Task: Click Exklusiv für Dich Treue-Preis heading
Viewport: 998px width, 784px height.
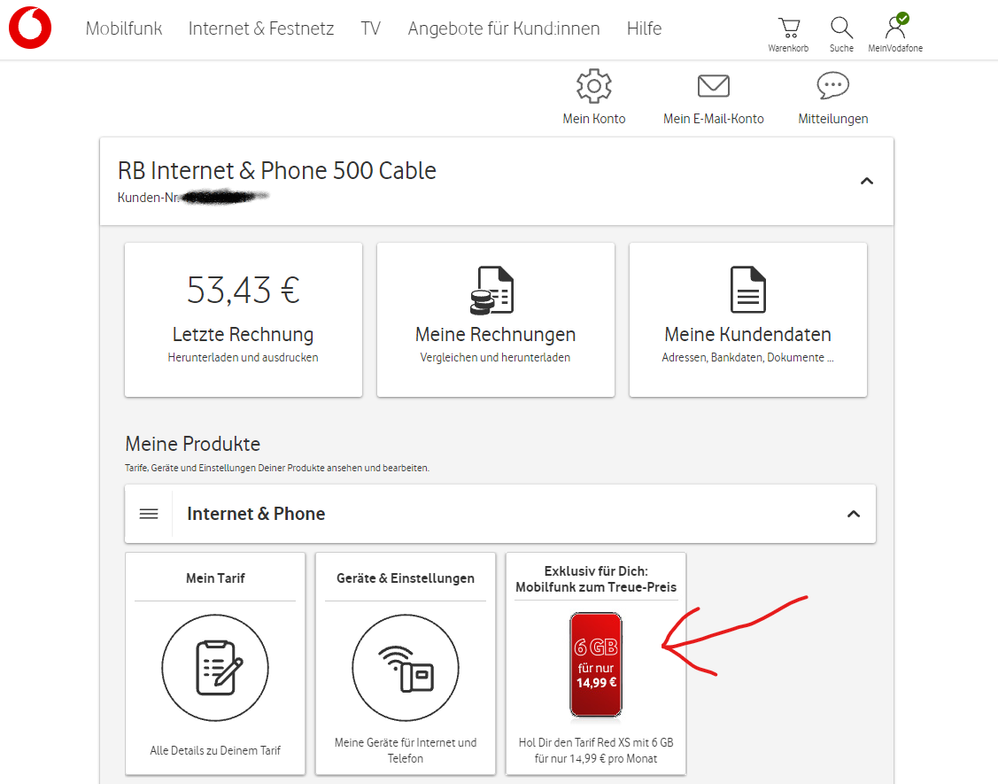Action: pyautogui.click(x=596, y=579)
